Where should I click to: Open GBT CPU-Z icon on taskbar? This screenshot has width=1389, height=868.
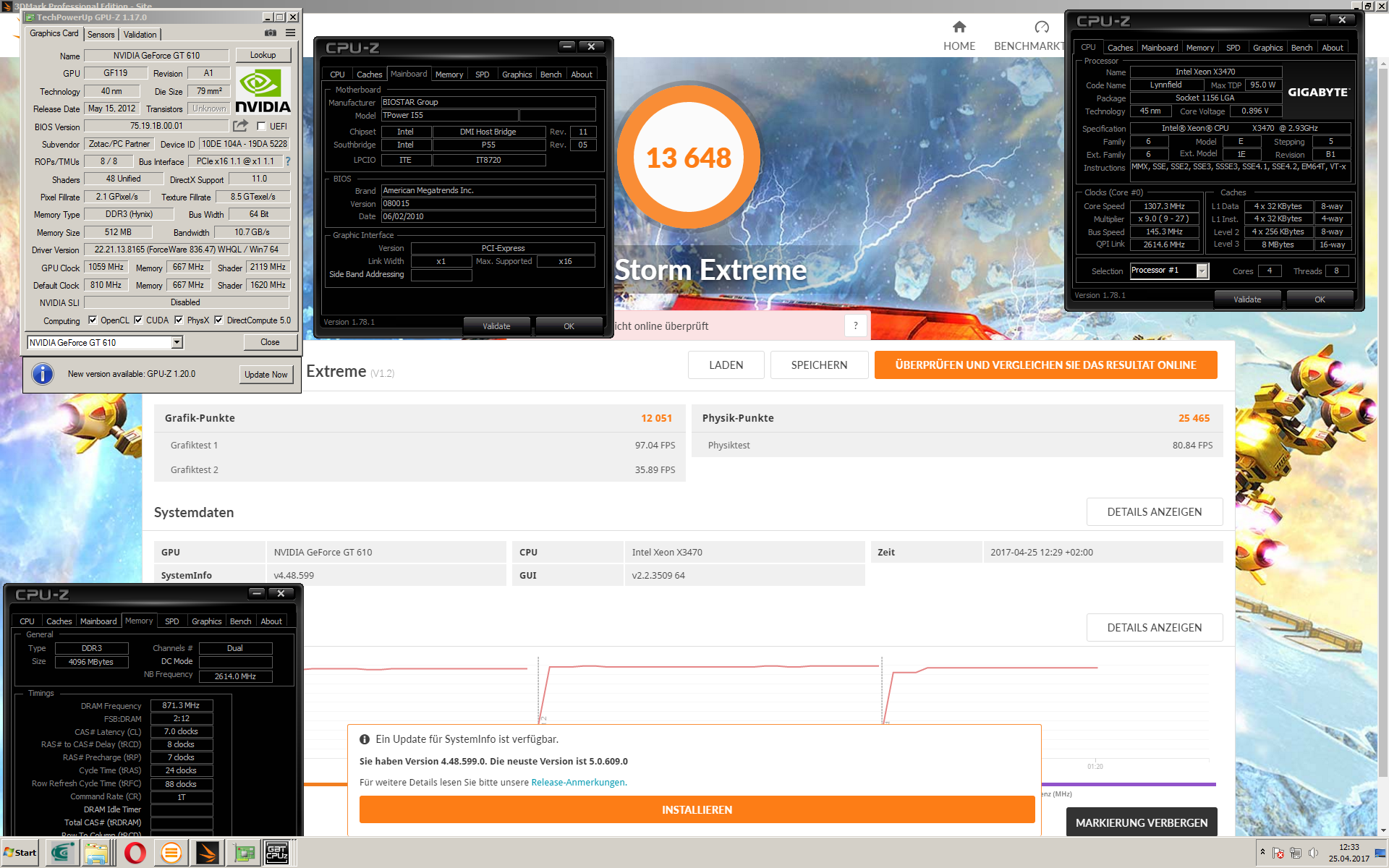click(x=278, y=853)
